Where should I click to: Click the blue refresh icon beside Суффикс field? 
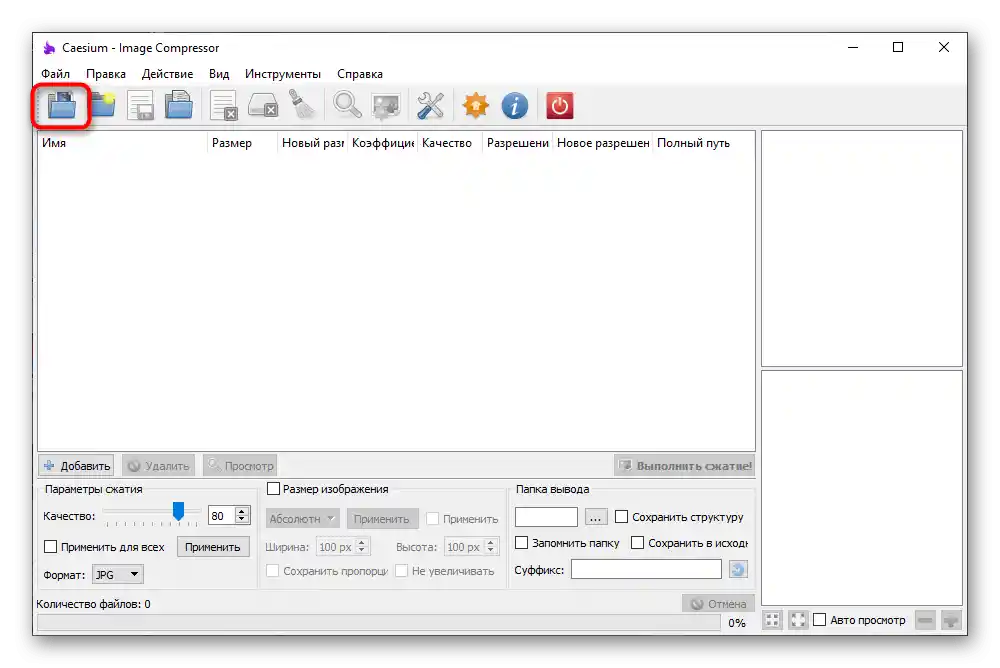738,570
